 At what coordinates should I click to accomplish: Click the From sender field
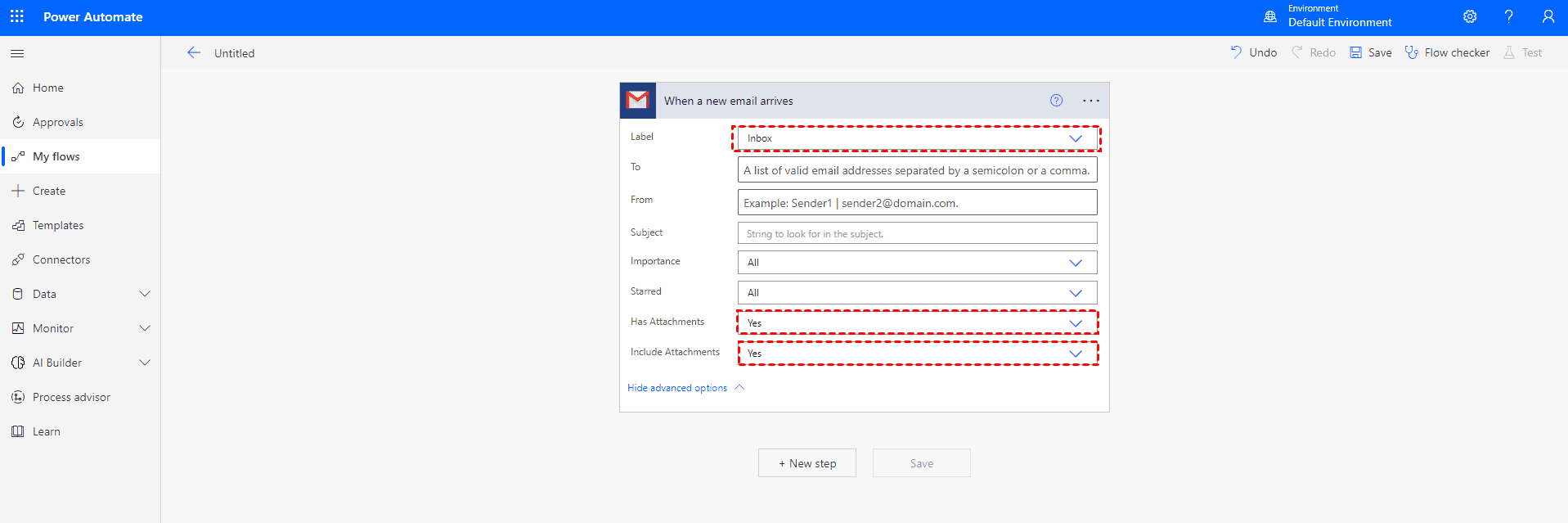point(917,203)
